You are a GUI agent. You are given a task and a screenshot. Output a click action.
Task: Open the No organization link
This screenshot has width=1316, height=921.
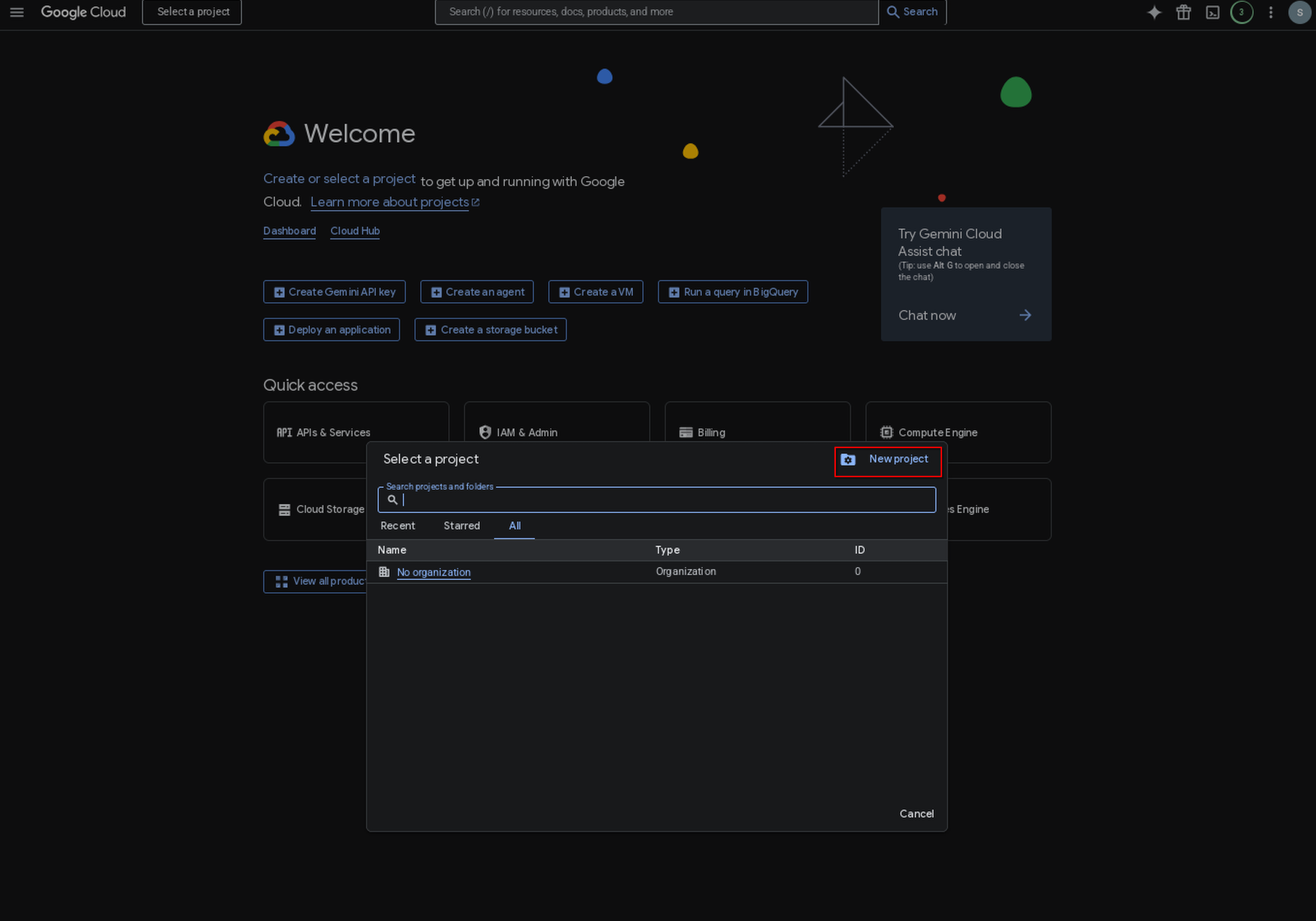(434, 572)
